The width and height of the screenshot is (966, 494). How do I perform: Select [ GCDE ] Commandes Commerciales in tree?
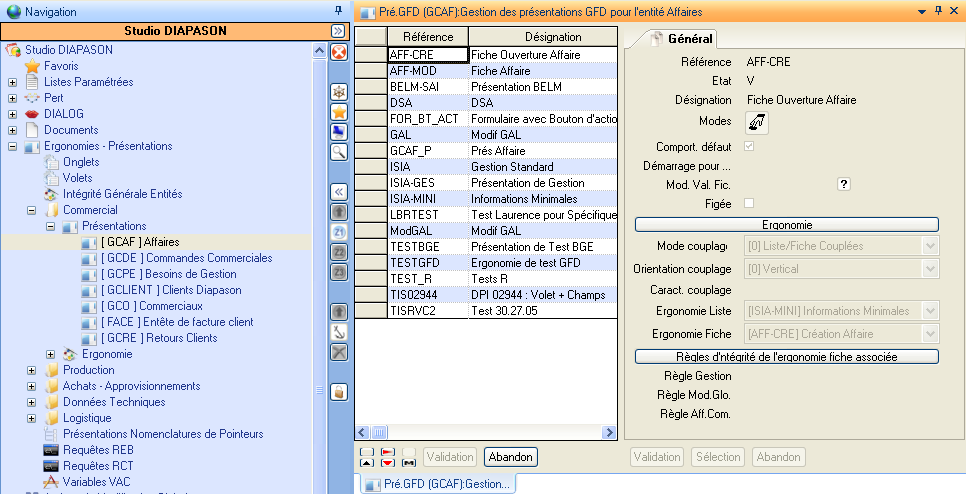(x=186, y=258)
